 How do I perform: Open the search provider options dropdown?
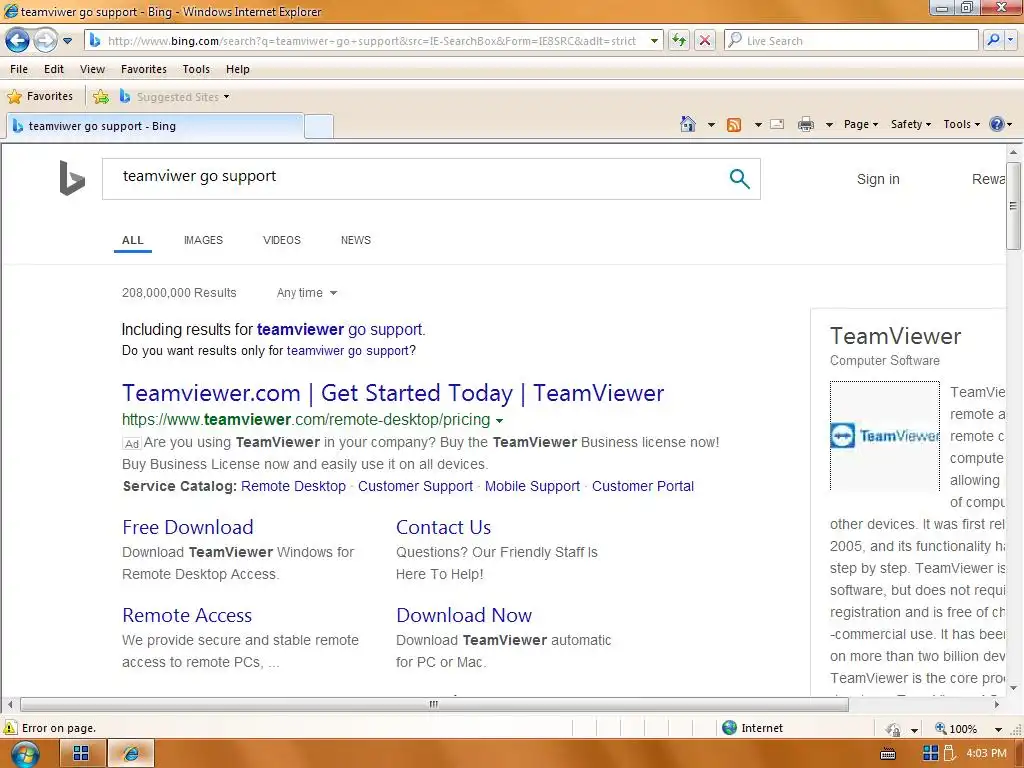(1010, 40)
